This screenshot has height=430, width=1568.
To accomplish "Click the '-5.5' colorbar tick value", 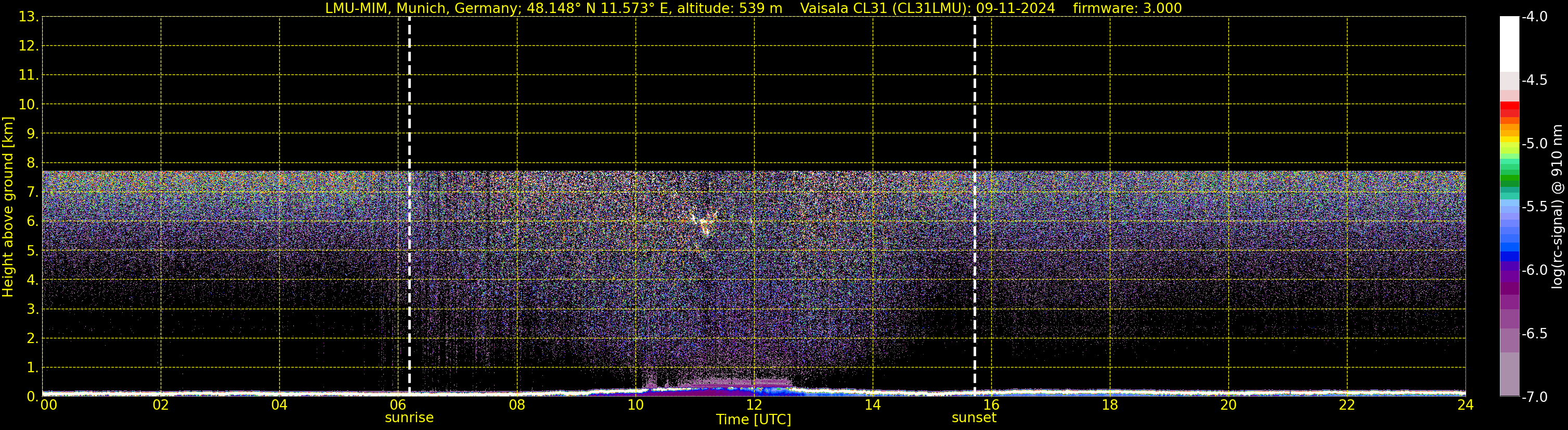I will [x=1534, y=207].
